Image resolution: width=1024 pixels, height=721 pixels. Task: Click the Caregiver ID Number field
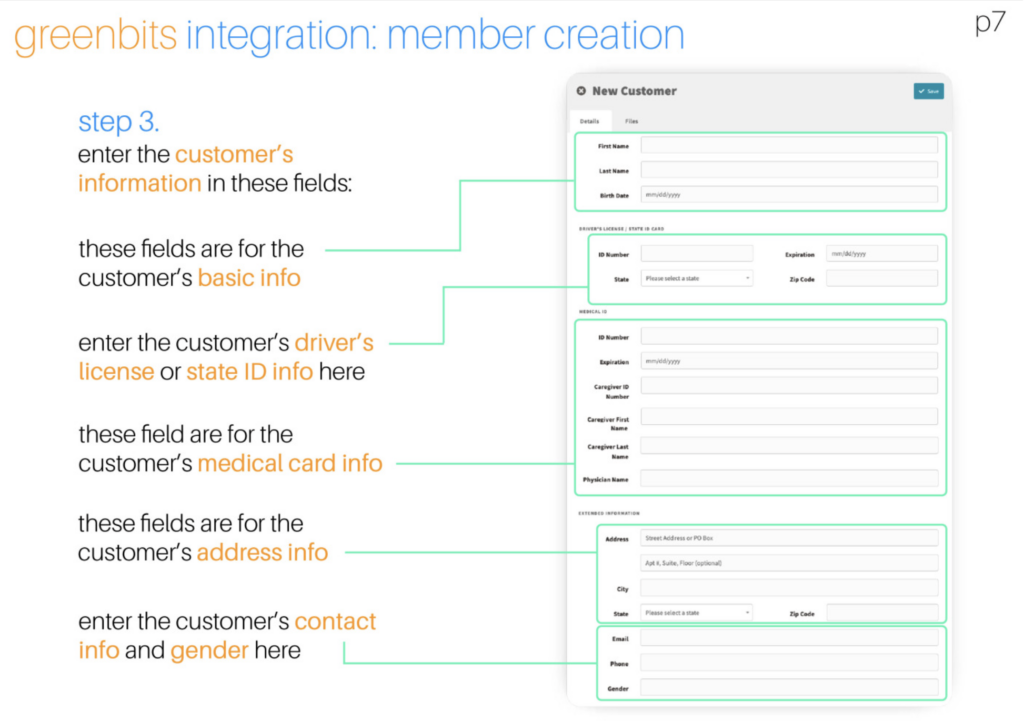[x=789, y=386]
